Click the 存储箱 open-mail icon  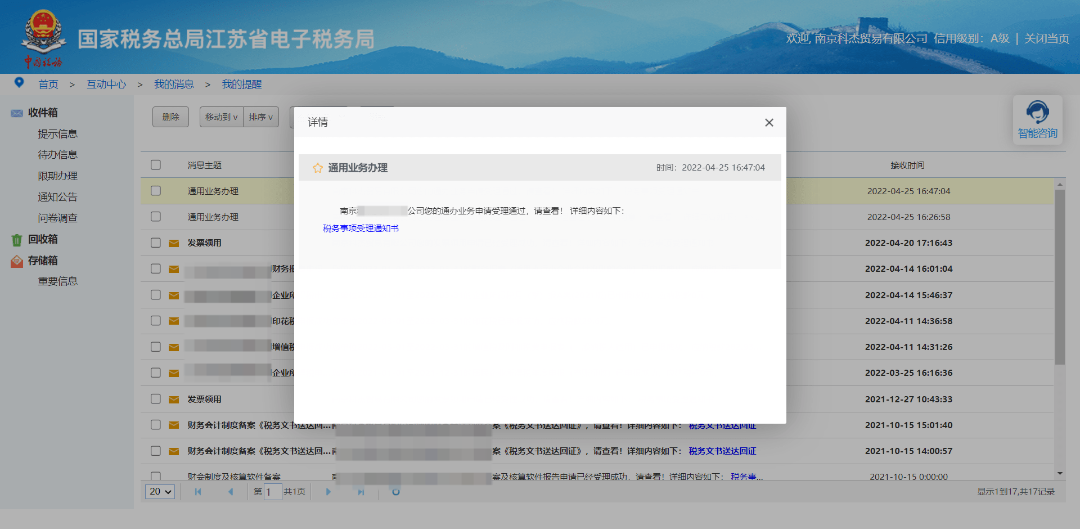click(17, 261)
